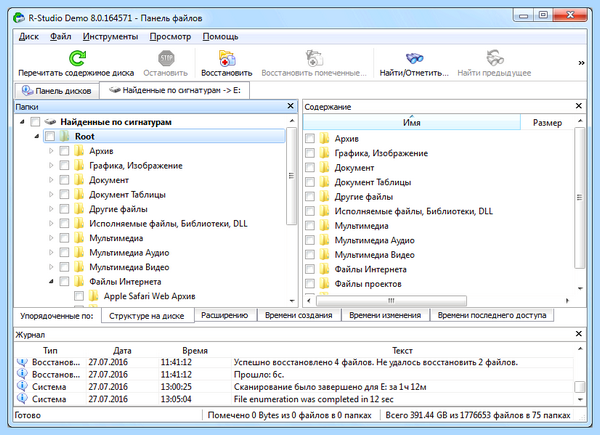Check Графика, Изображение checkbox in the tree

[x=64, y=165]
